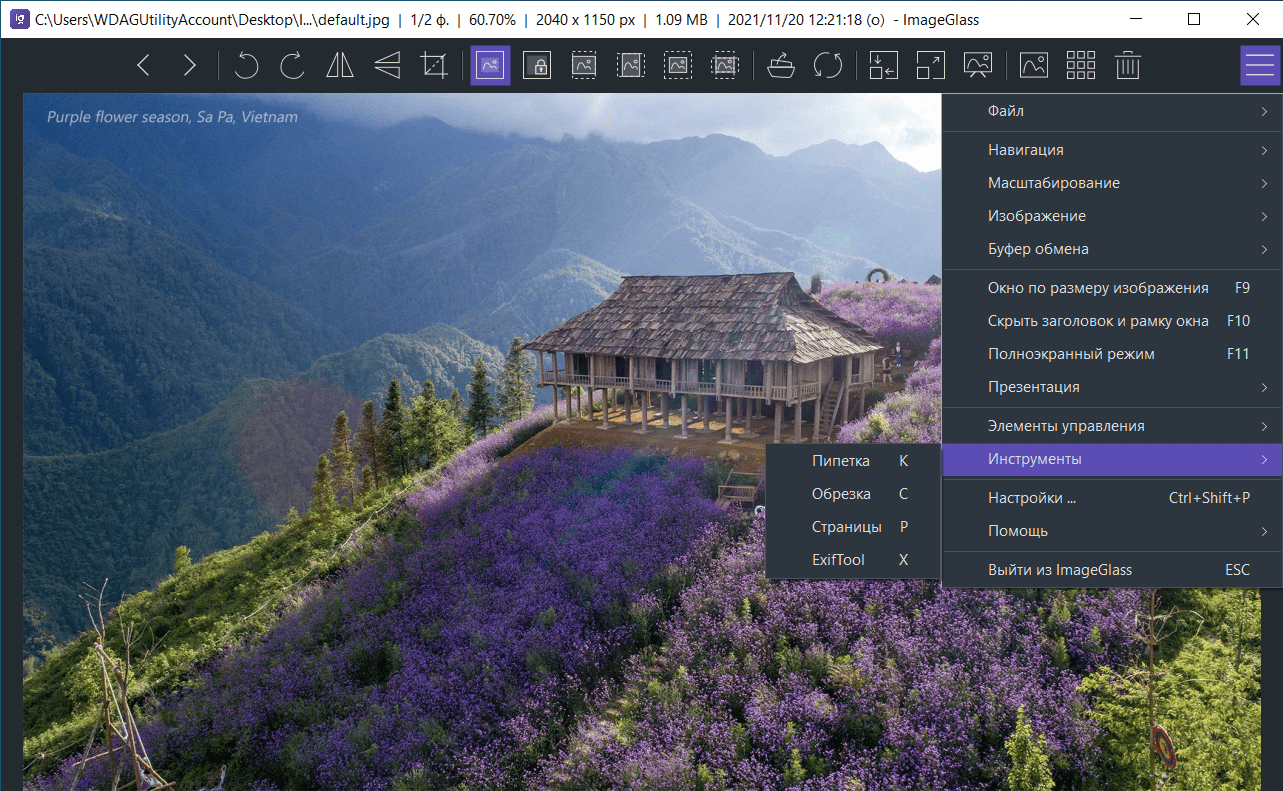Viewport: 1283px width, 791px height.
Task: Open ExifTool from the tools submenu
Action: [853, 560]
